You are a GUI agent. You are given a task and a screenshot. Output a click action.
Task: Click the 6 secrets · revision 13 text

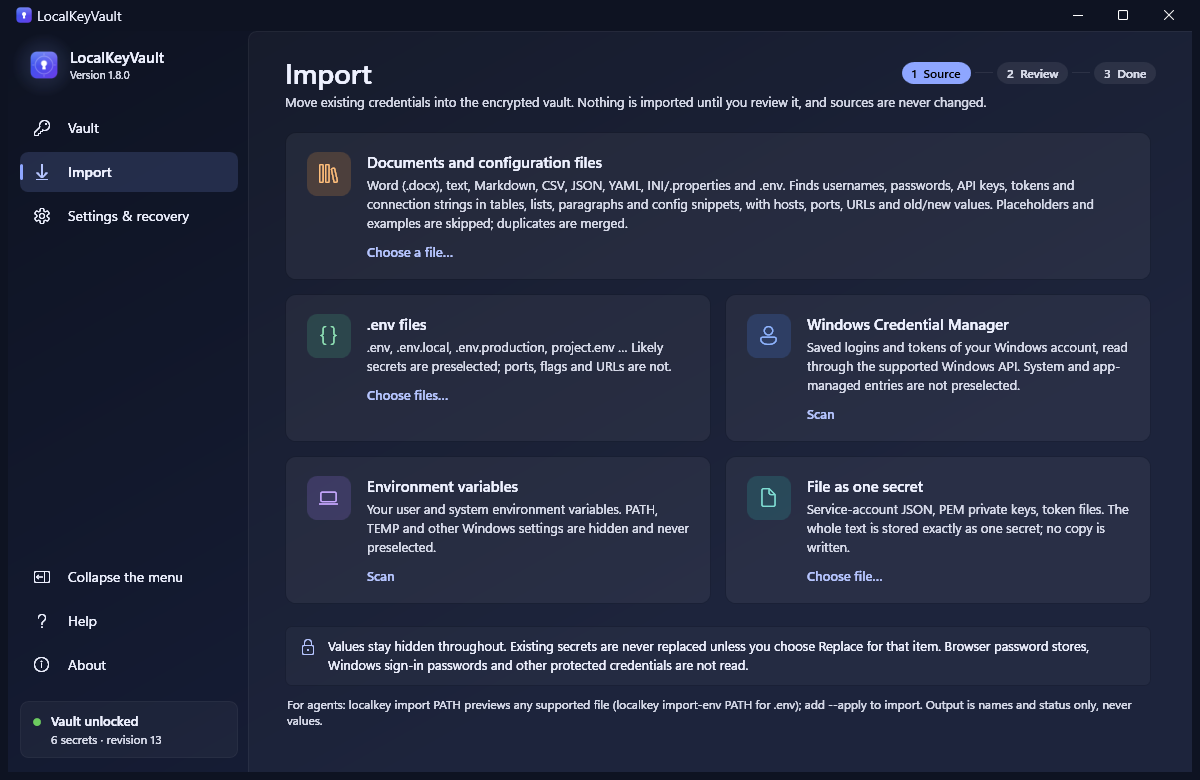click(106, 740)
